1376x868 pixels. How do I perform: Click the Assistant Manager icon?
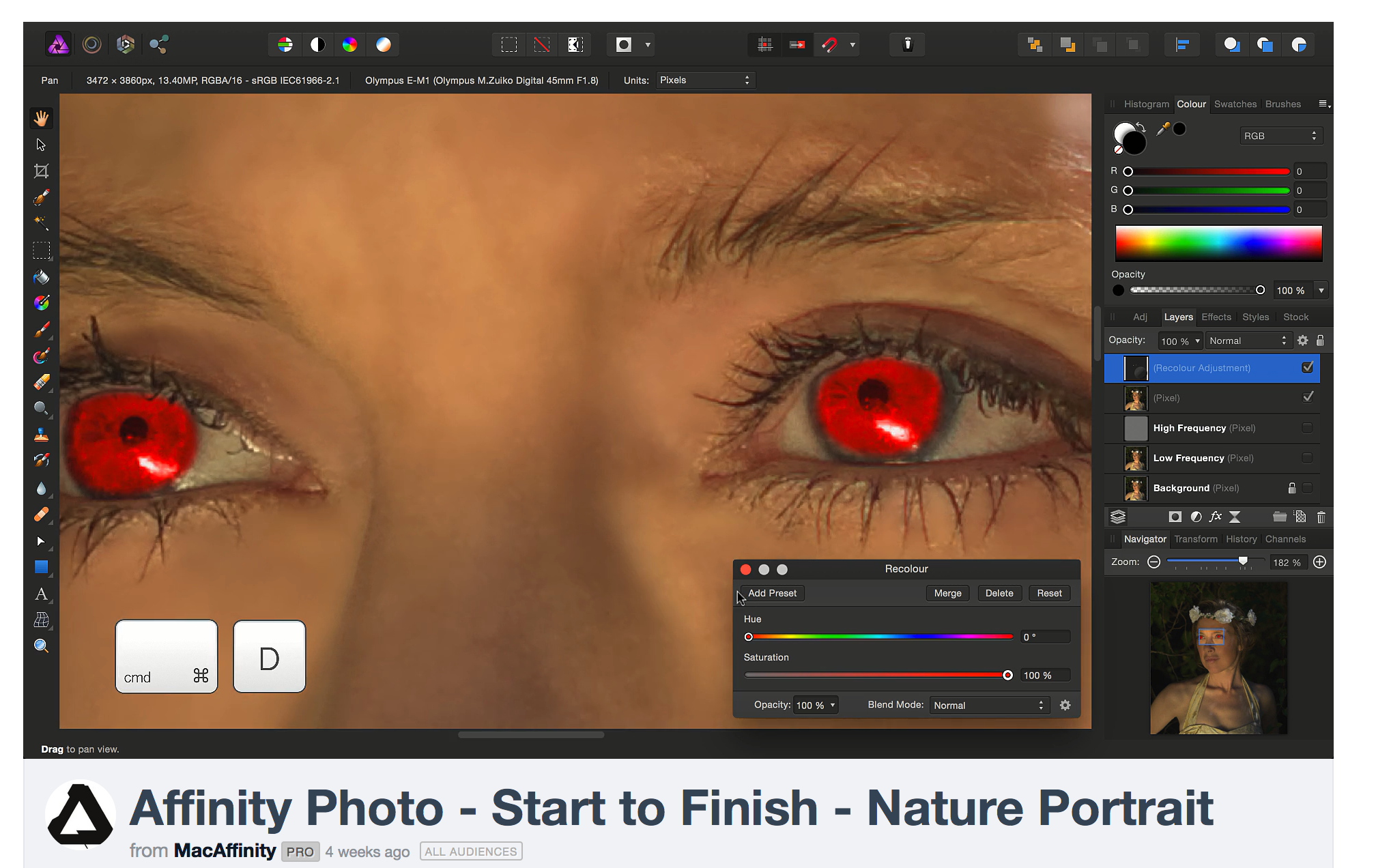[x=908, y=44]
